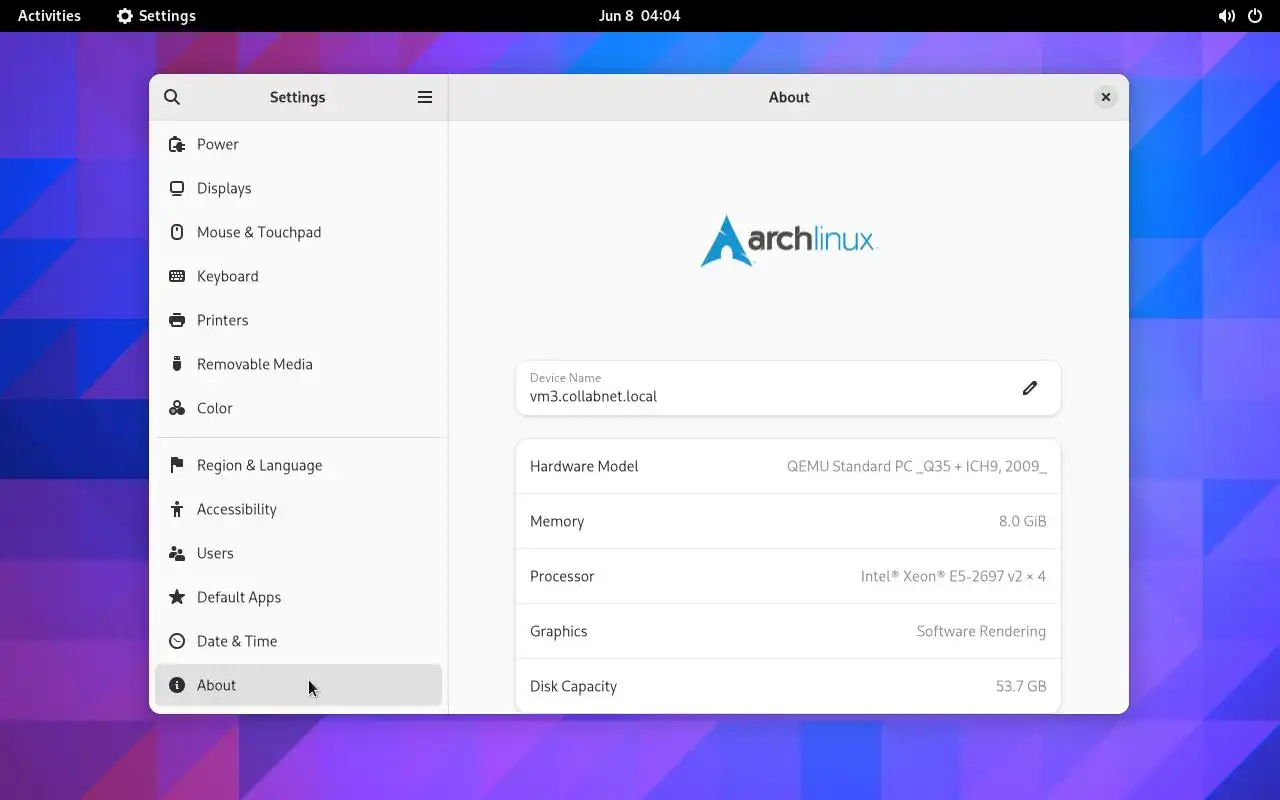This screenshot has width=1280, height=800.
Task: Open the Power settings panel
Action: [x=298, y=144]
